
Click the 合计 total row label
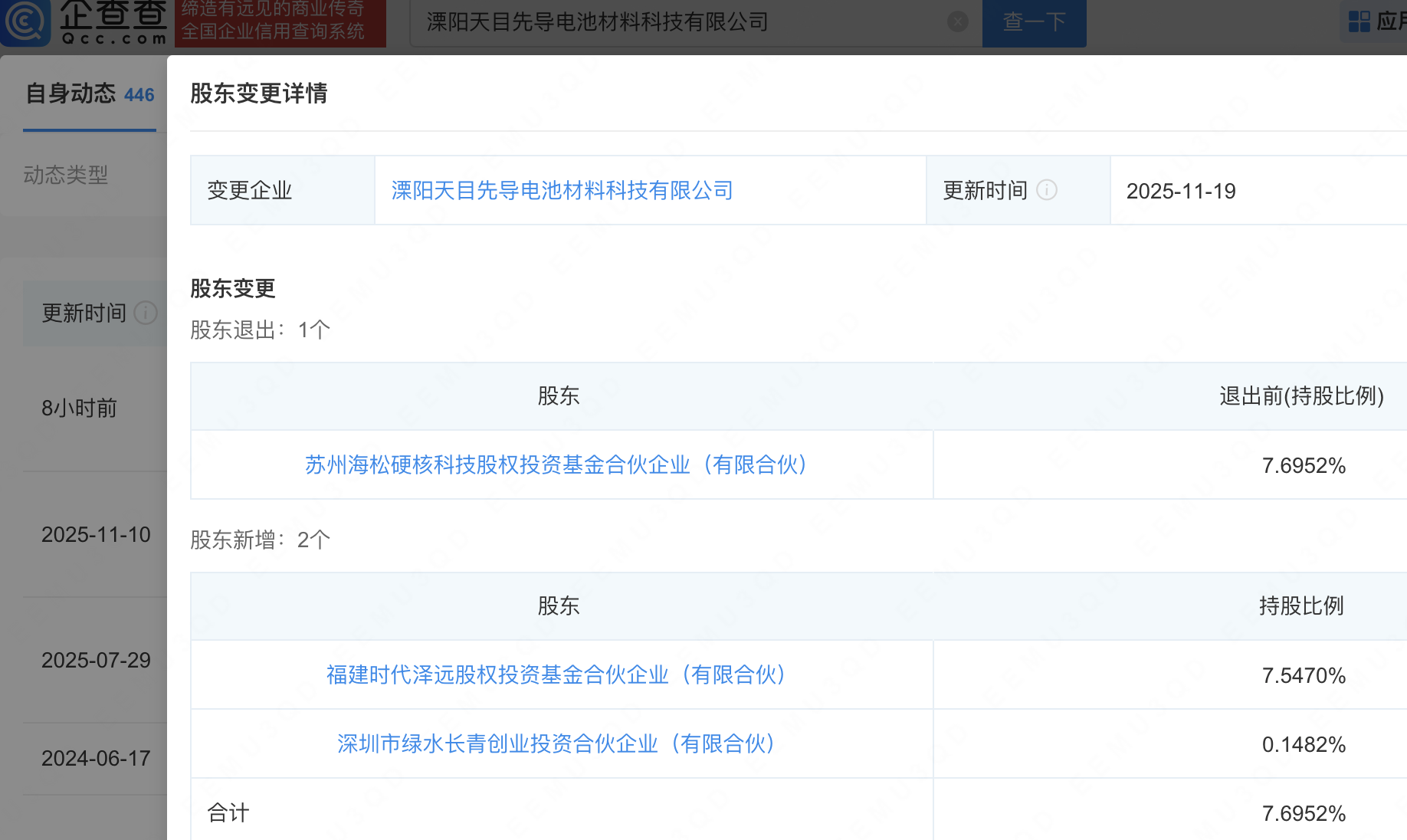[x=228, y=812]
